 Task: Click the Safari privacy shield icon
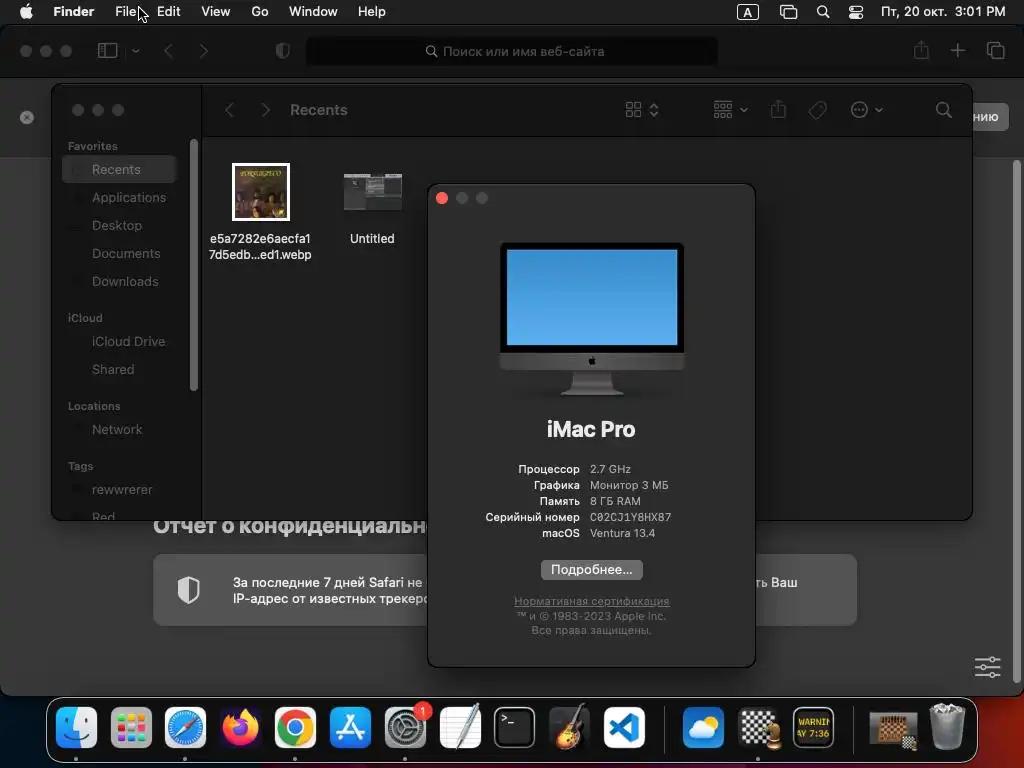click(x=283, y=50)
